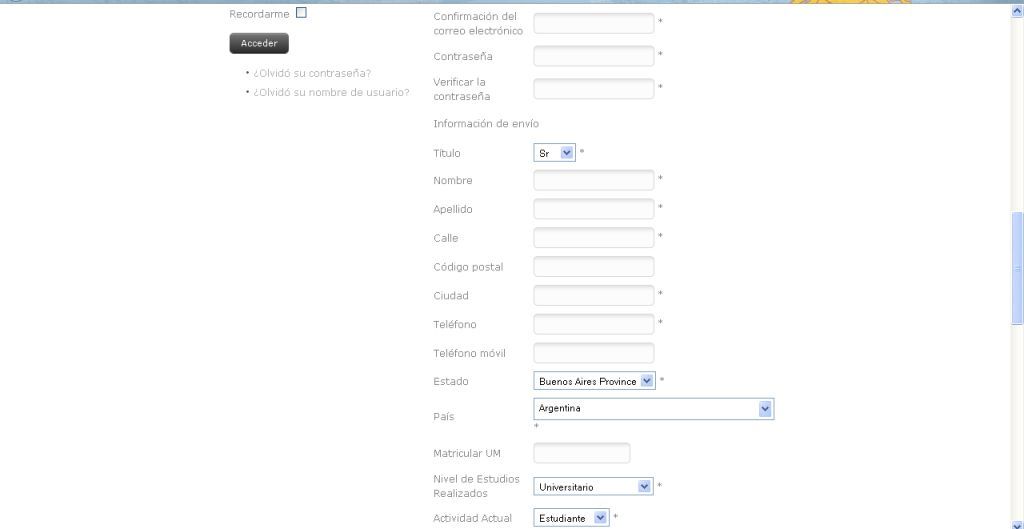Click the Acceder button
Image resolution: width=1024 pixels, height=529 pixels.
point(259,43)
